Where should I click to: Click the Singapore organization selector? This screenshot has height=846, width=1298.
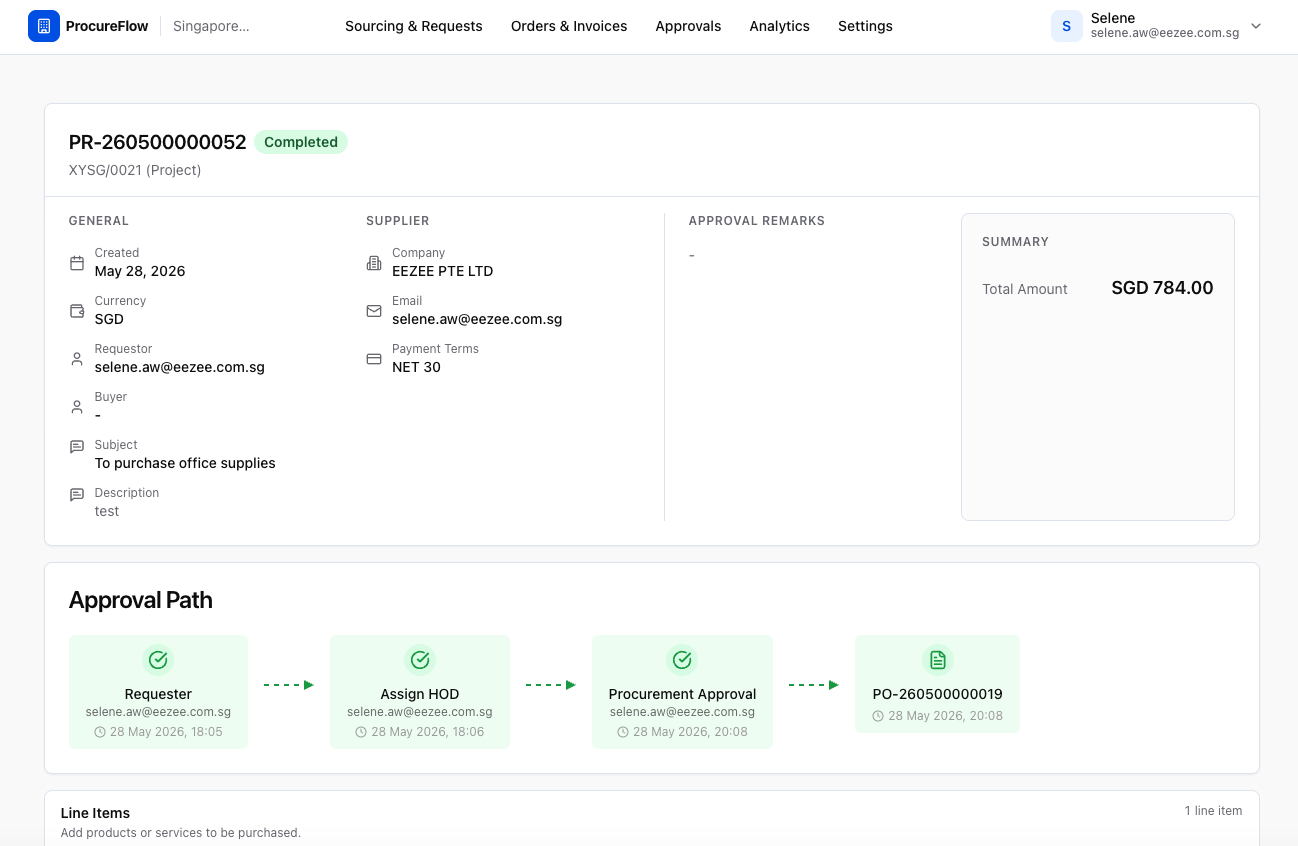tap(211, 26)
